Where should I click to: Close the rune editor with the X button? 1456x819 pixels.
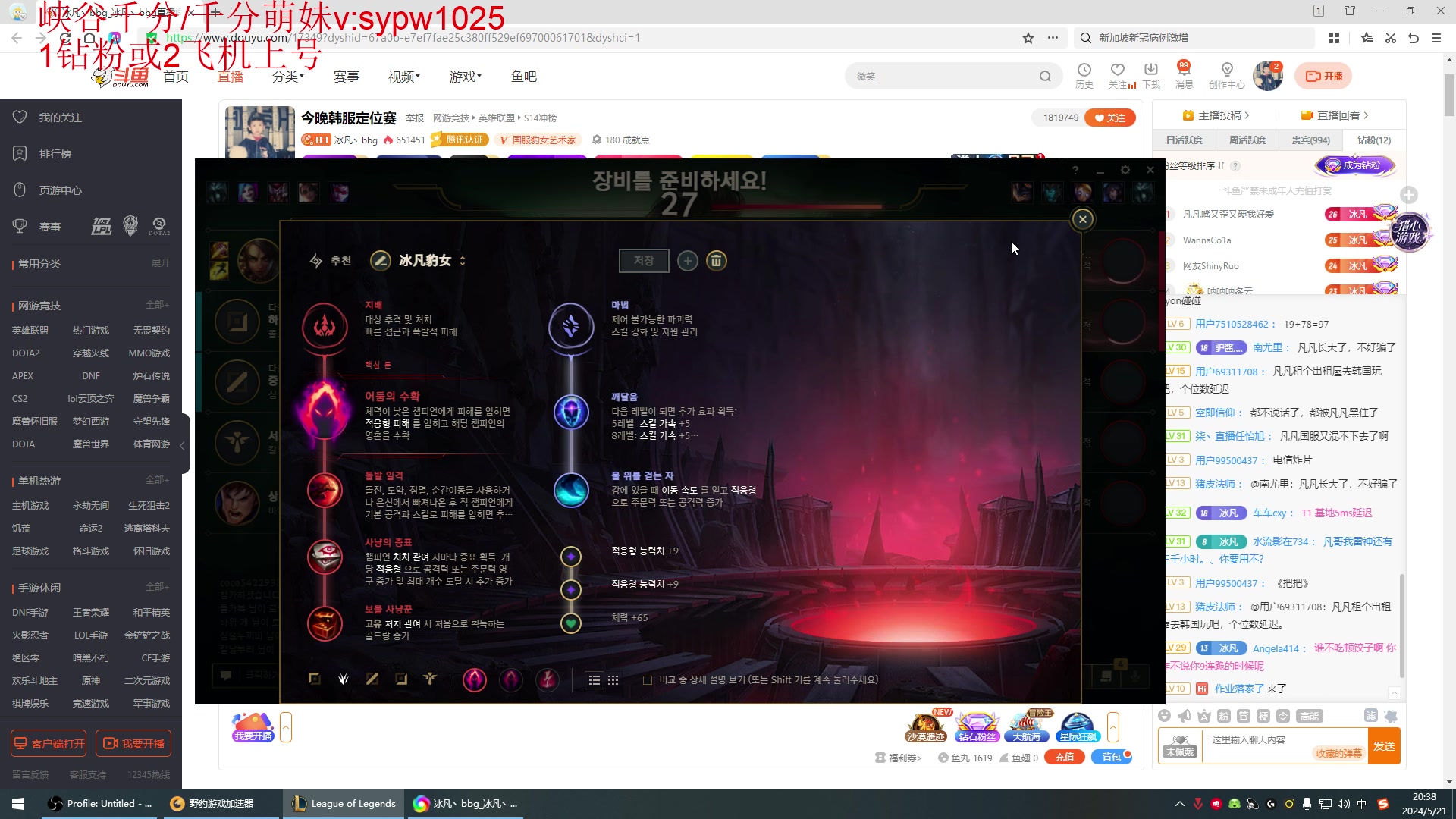pos(1083,219)
